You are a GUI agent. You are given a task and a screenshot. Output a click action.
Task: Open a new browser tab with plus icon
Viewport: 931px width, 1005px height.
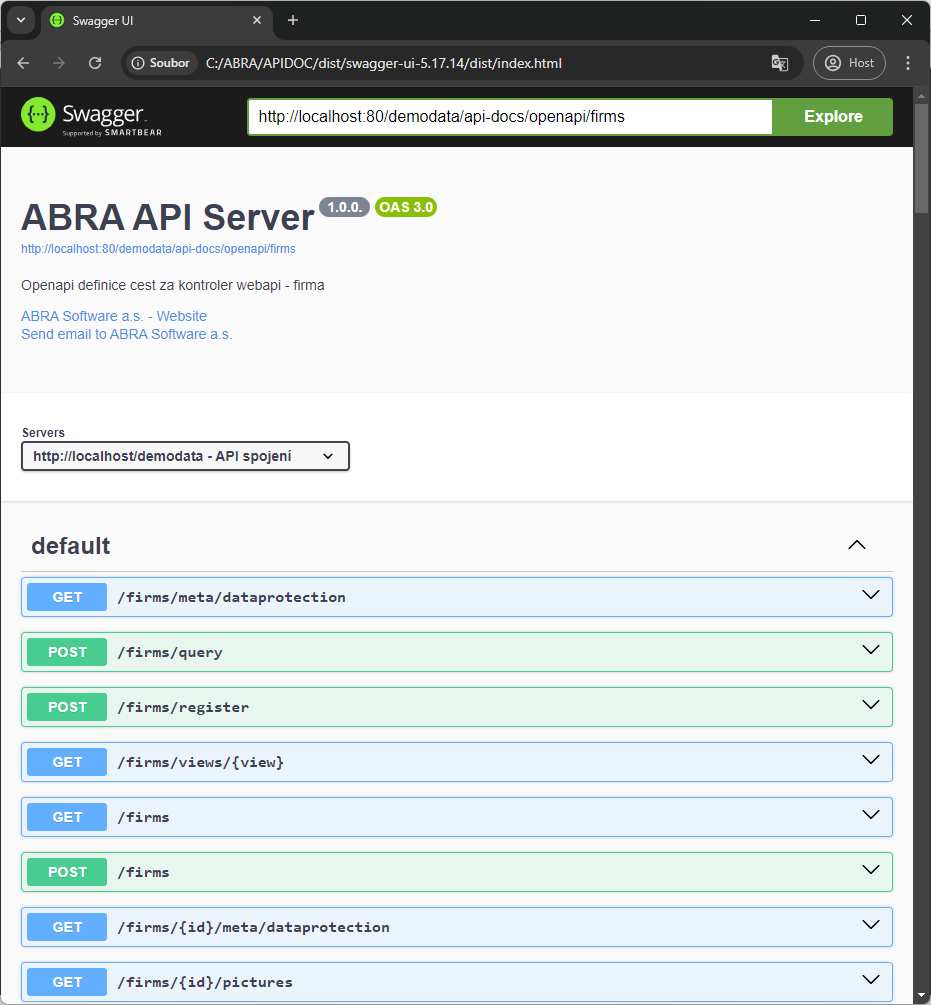(x=293, y=20)
